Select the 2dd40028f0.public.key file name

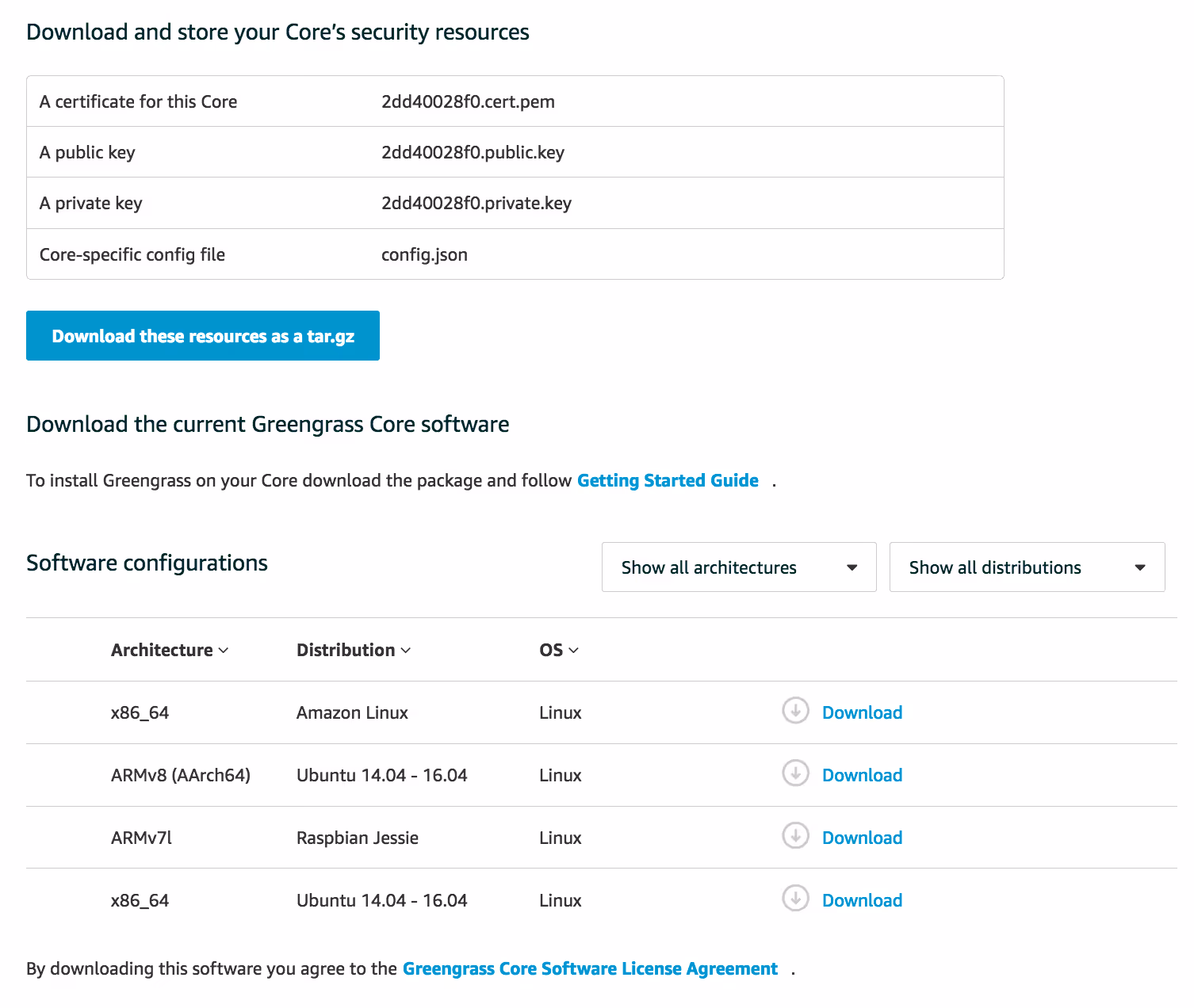point(473,152)
